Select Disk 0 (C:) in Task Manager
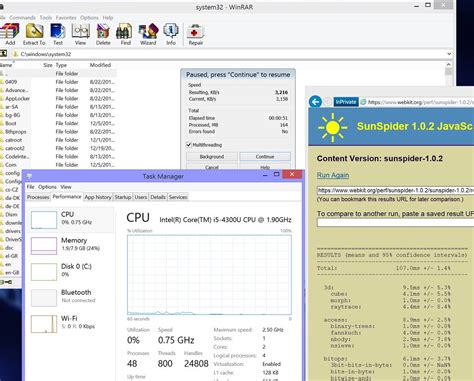 44,272
